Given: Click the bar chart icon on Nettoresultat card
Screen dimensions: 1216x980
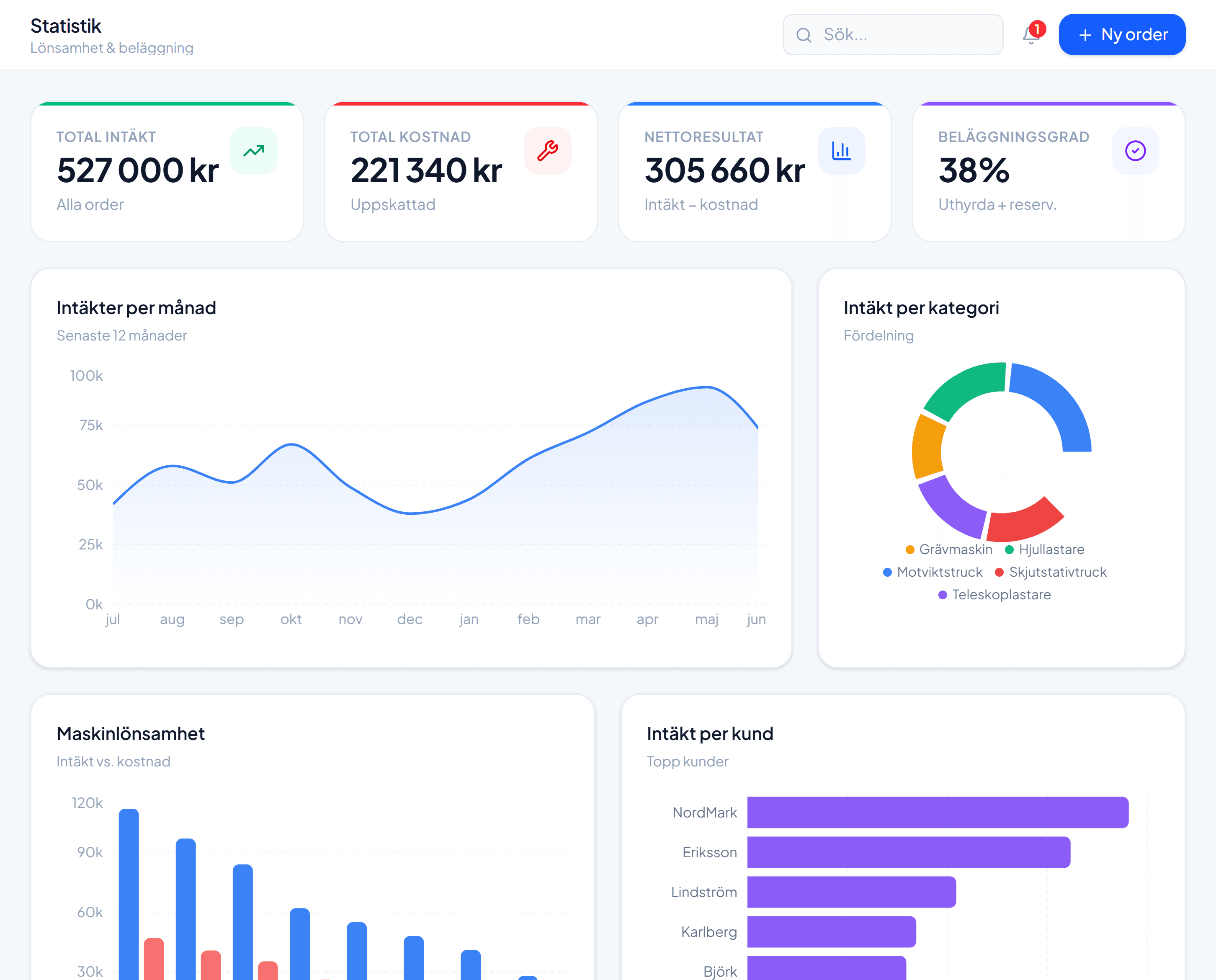Looking at the screenshot, I should 841,151.
